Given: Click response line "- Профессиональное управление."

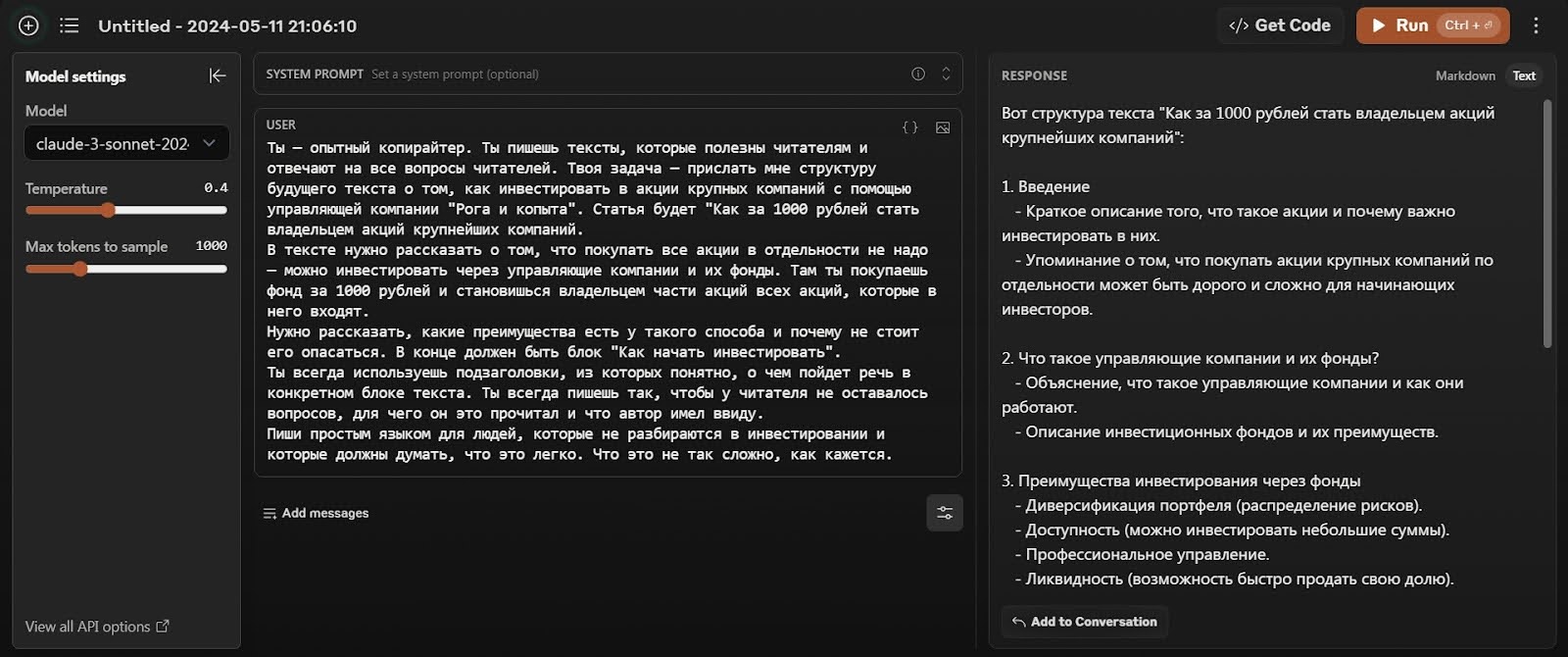Looking at the screenshot, I should pos(1142,554).
